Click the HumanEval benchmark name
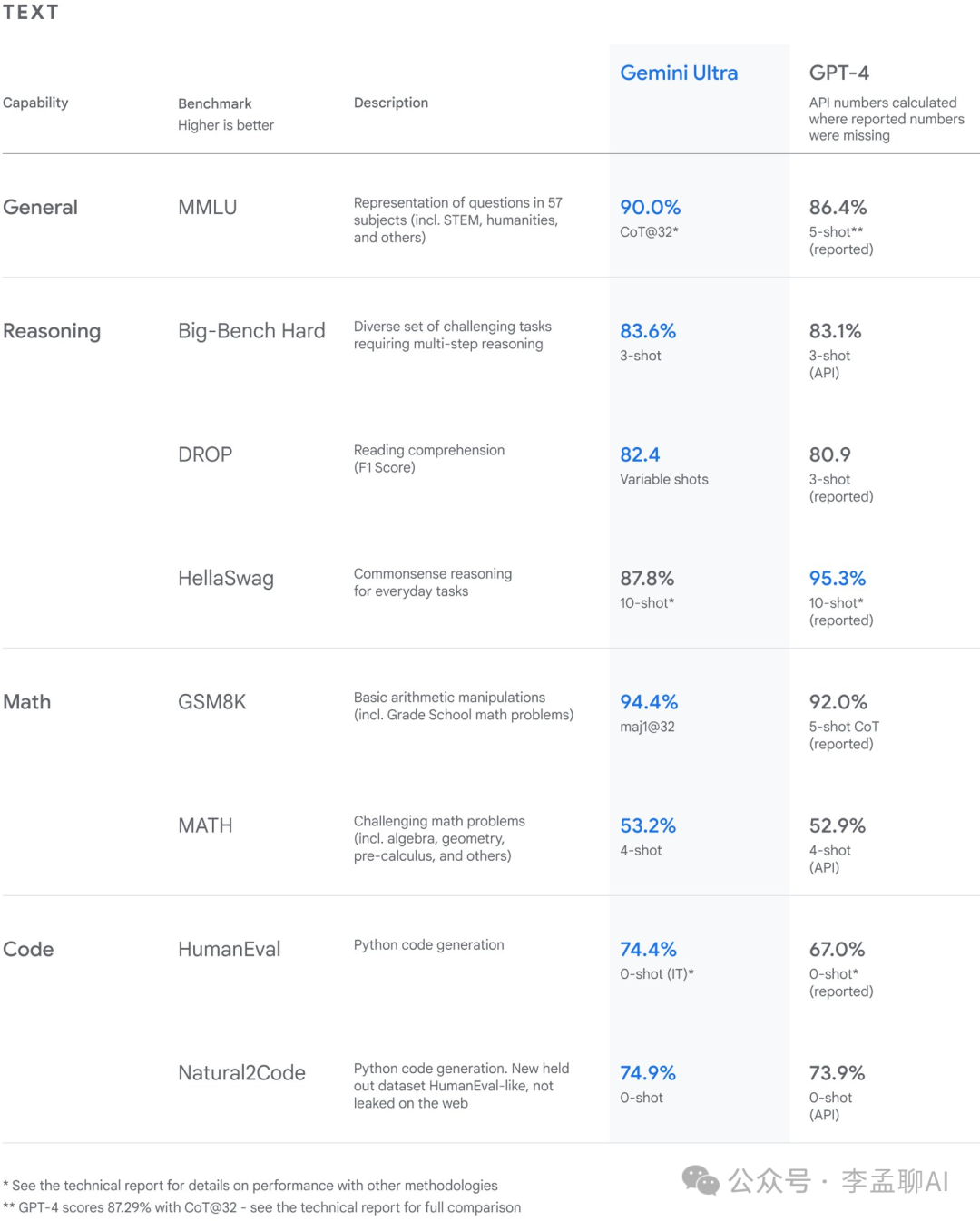Viewport: 980px width, 1221px height. click(x=229, y=950)
